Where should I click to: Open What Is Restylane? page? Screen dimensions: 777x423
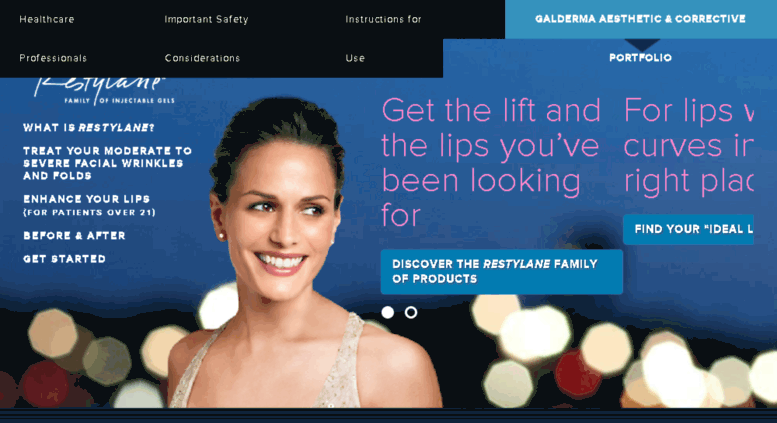89,128
